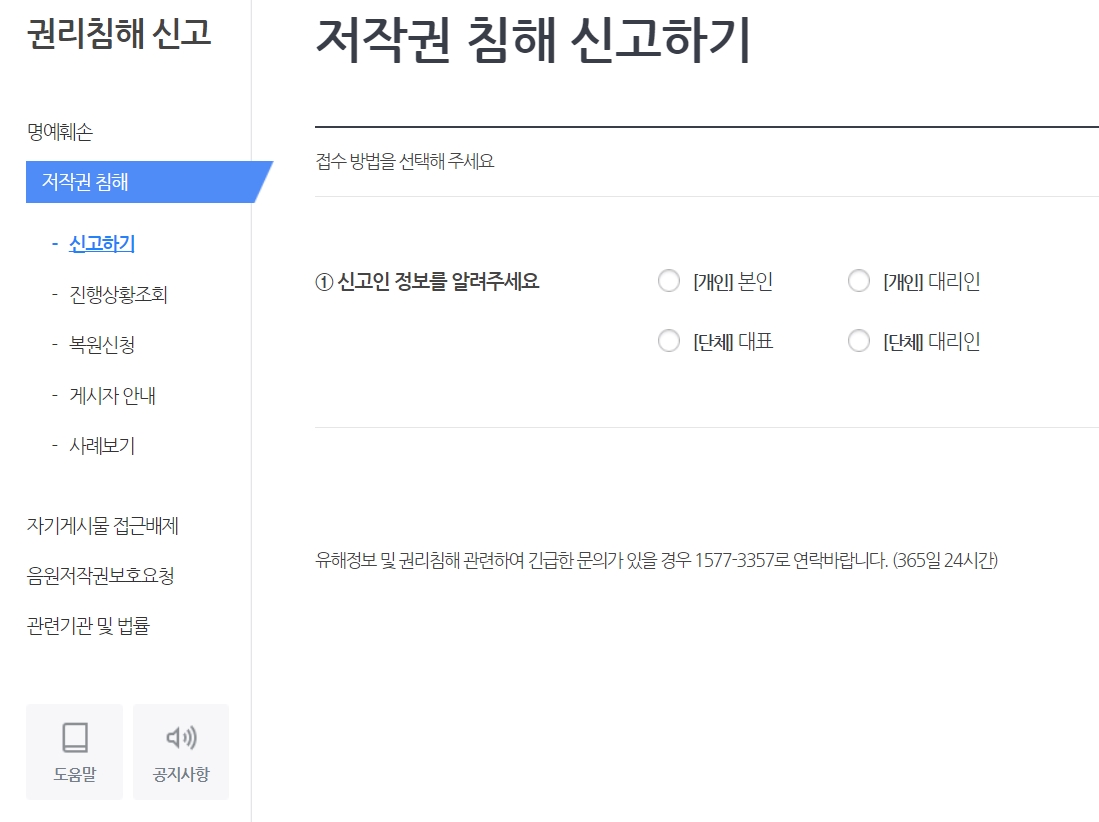Select [단체] 대리인 radio option
The height and width of the screenshot is (822, 1099).
(x=859, y=341)
